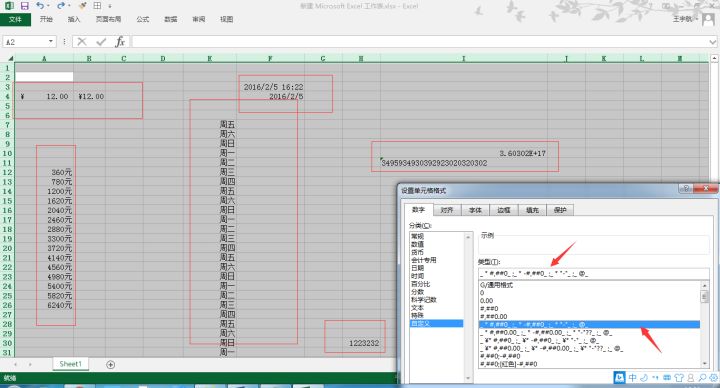This screenshot has width=720, height=388.
Task: Click the select-all corner of the grid
Action: click(8, 58)
